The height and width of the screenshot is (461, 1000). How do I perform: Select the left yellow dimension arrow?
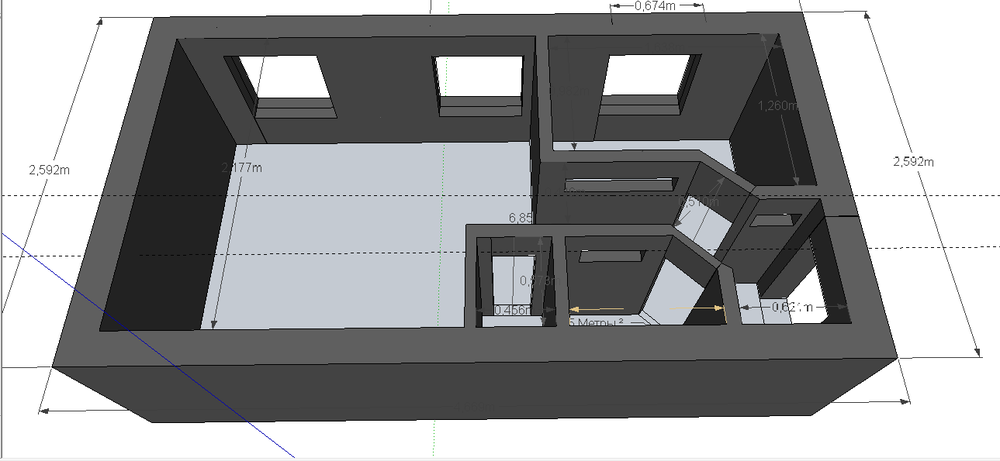597,308
